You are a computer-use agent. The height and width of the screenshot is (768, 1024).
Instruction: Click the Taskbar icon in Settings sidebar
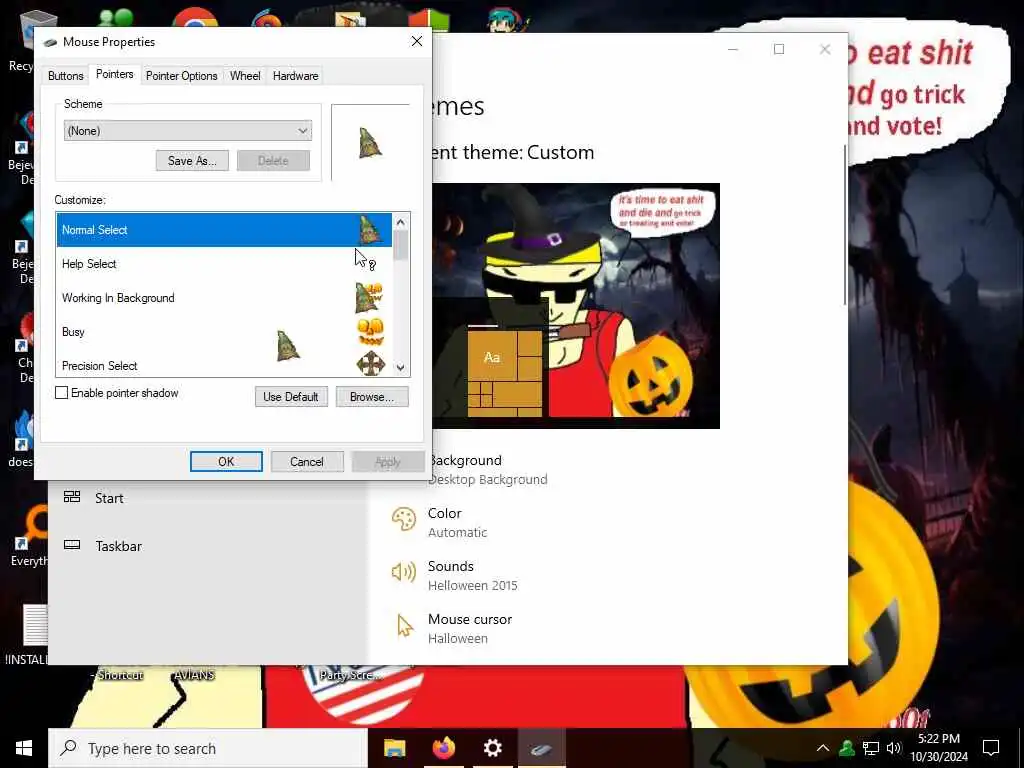click(72, 545)
